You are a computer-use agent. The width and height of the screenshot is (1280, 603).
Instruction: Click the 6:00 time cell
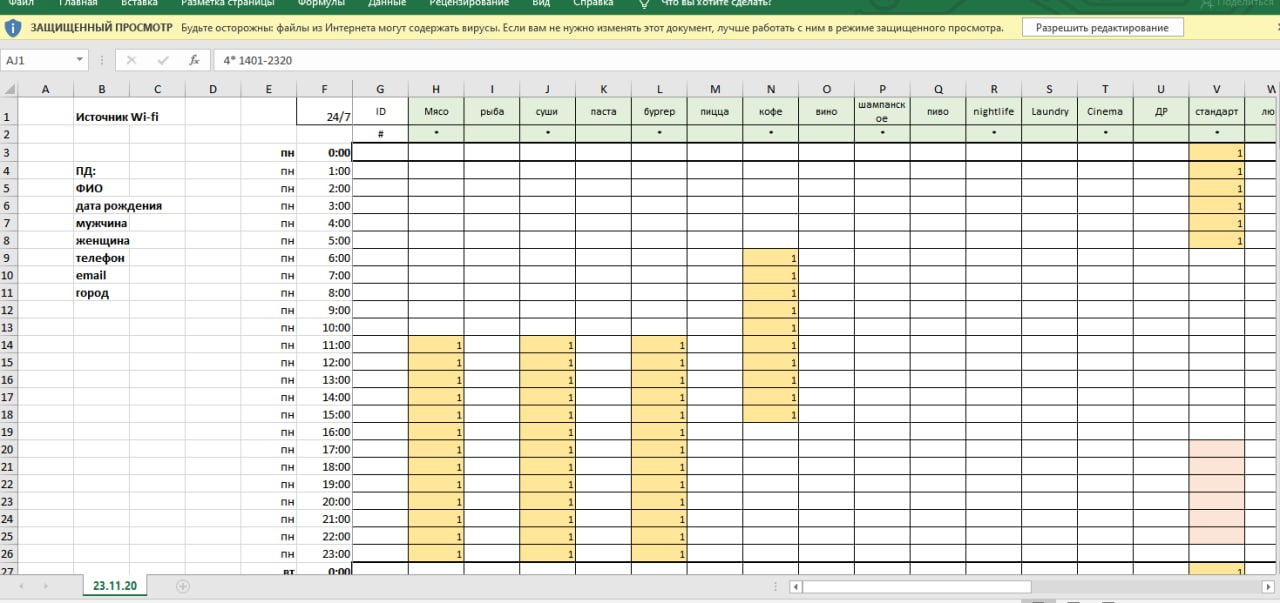click(325, 258)
